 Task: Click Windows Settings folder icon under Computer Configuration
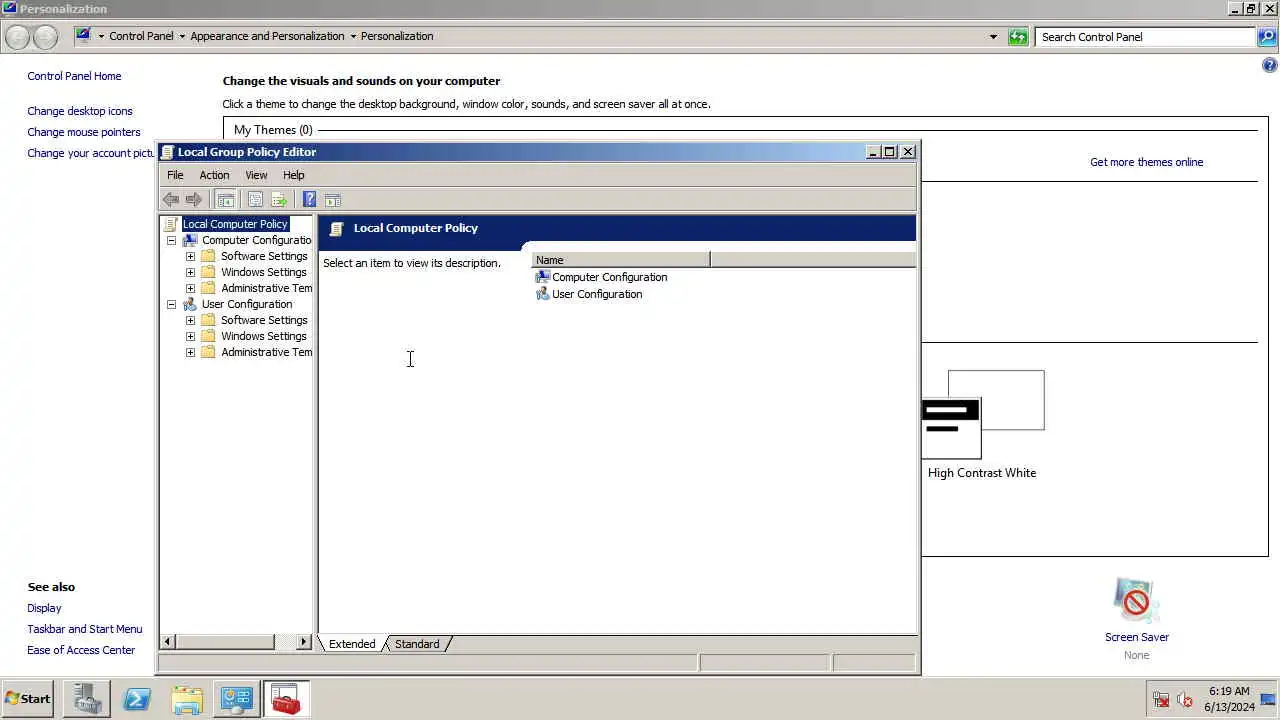pos(208,272)
